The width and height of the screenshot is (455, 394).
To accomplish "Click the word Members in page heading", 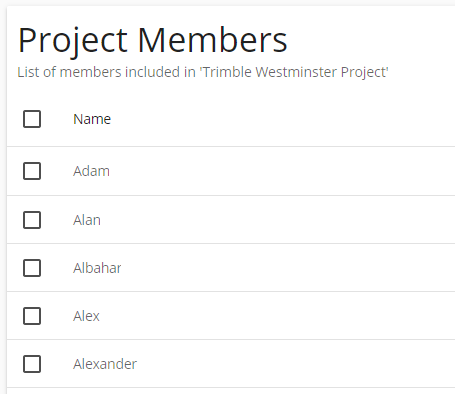I will click(x=212, y=40).
